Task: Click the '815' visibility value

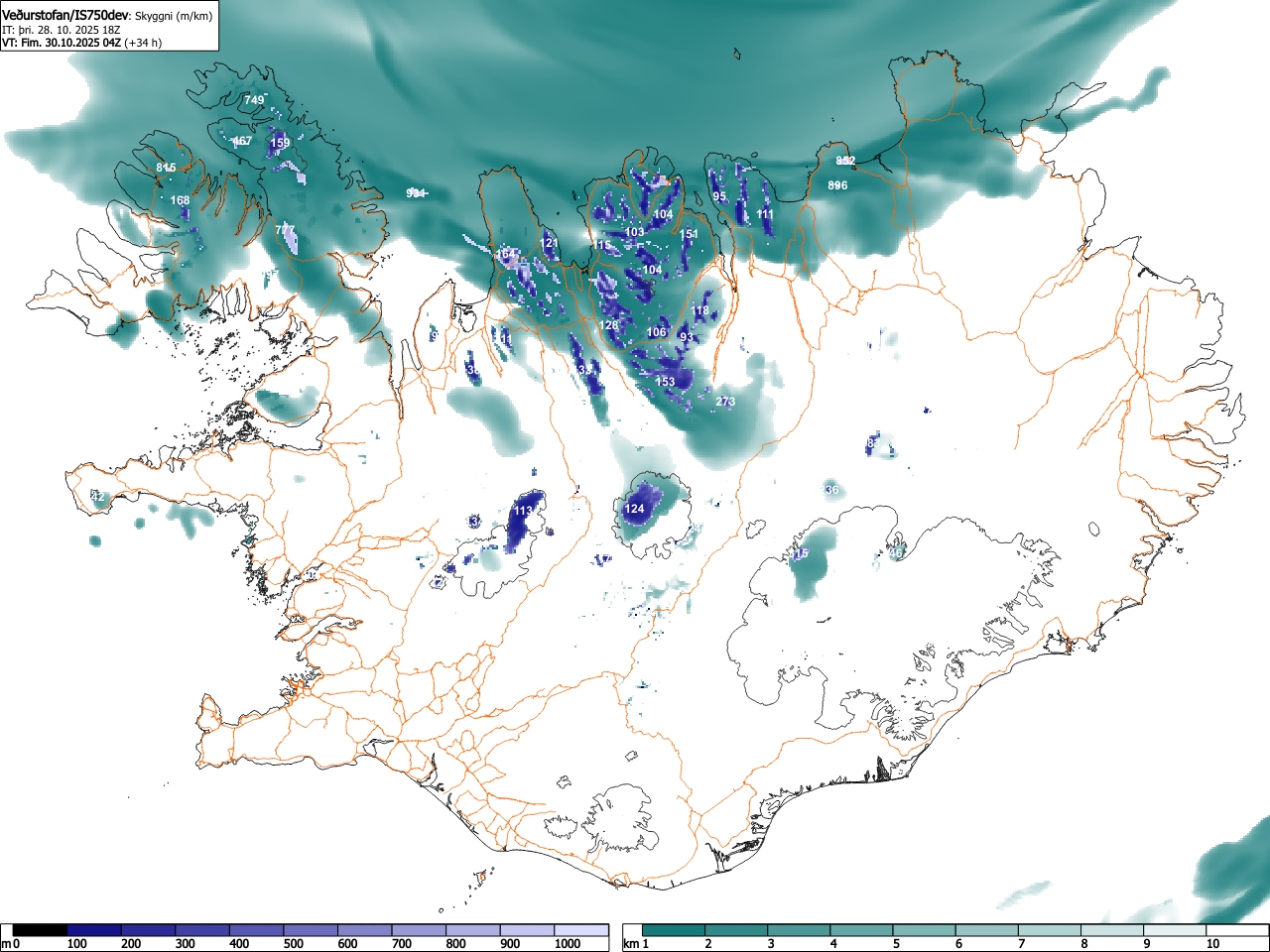Action: tap(166, 168)
